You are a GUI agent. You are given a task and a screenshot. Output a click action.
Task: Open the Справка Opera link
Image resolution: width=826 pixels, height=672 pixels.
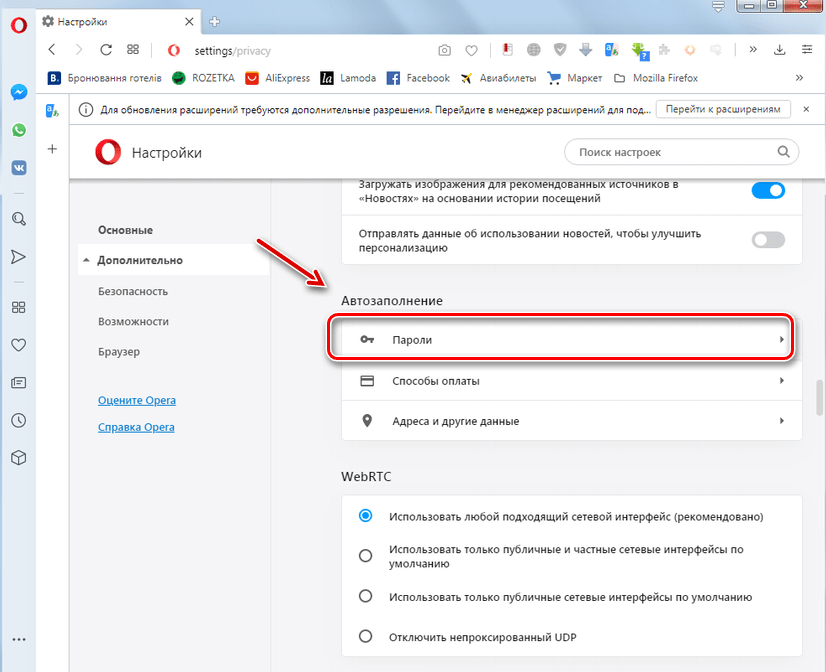click(x=136, y=427)
